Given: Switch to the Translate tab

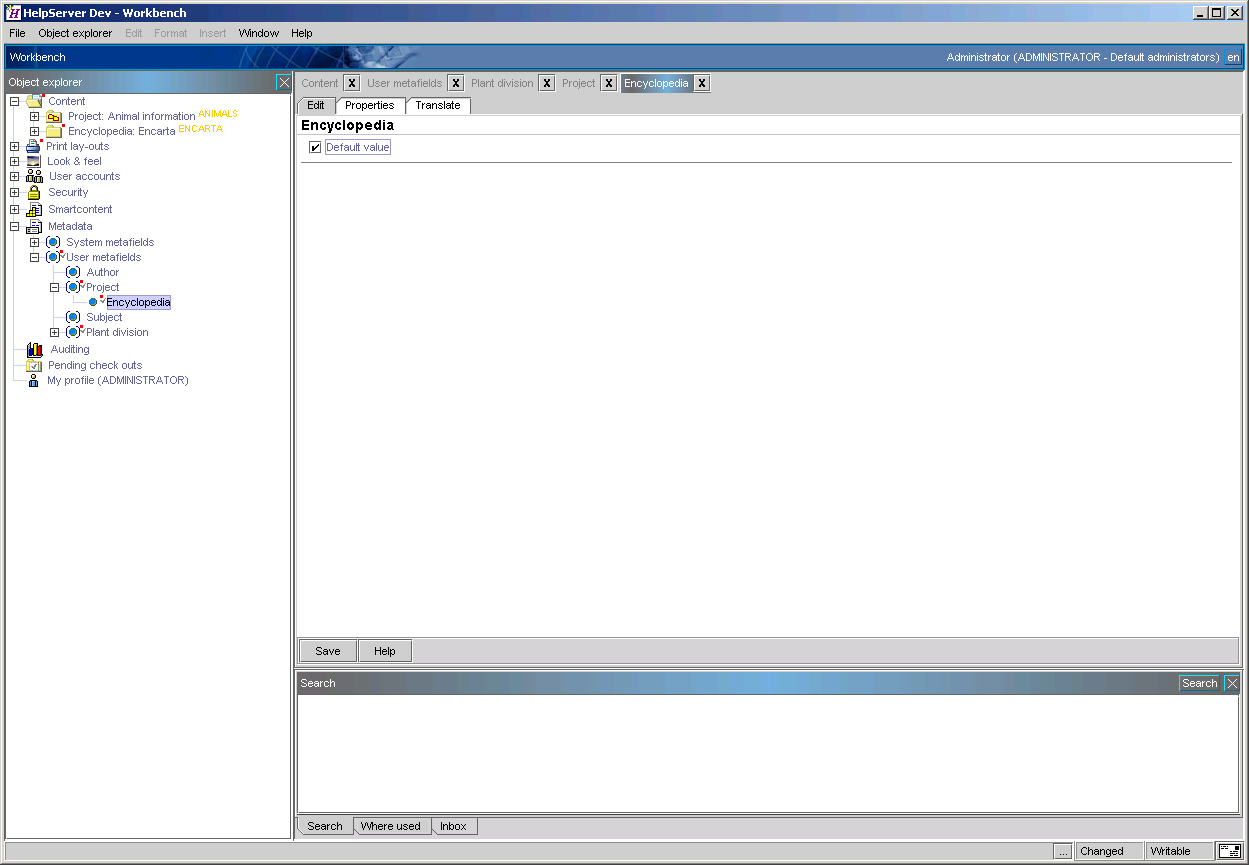Looking at the screenshot, I should [x=438, y=105].
